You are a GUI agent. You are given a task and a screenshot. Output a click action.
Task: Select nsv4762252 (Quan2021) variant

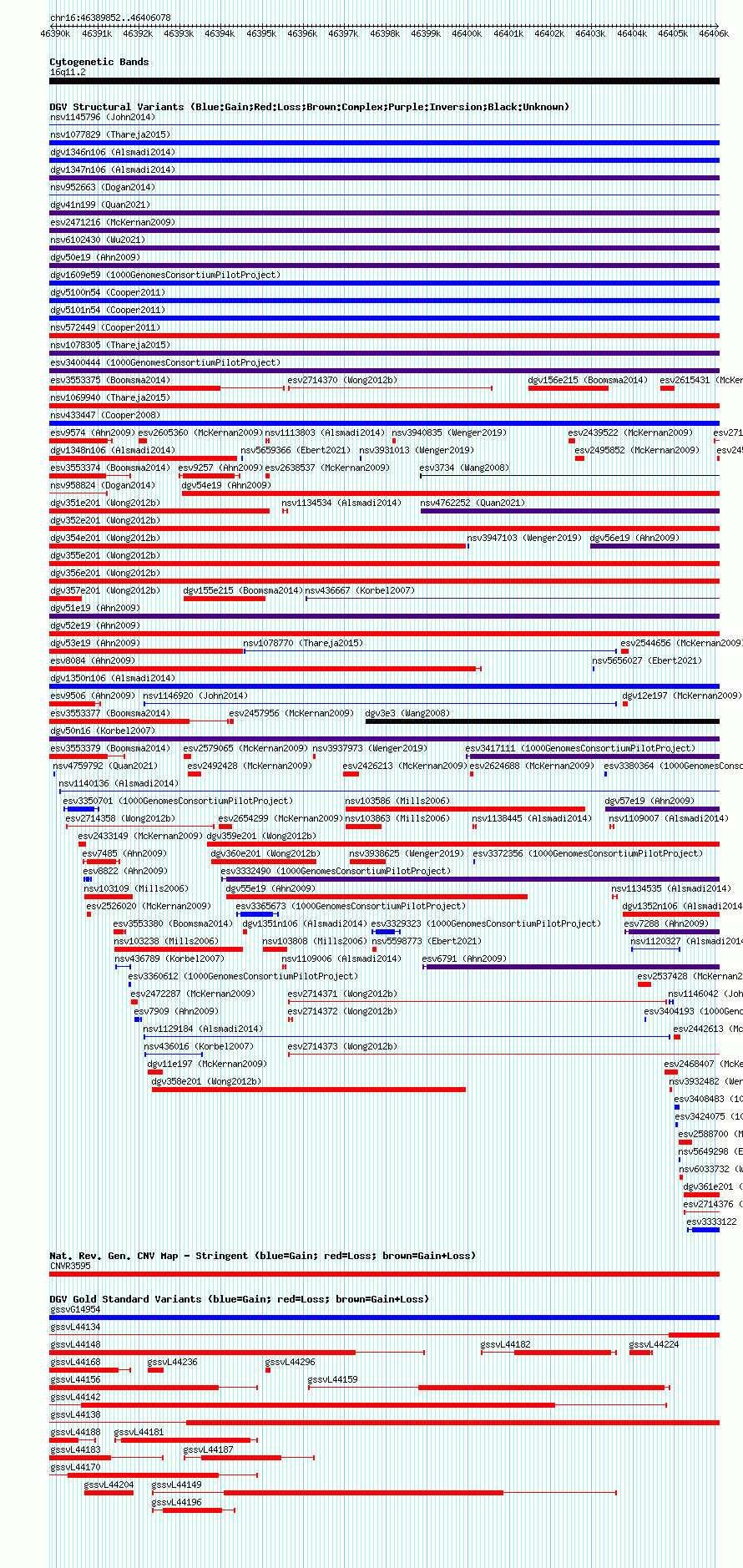tap(473, 503)
